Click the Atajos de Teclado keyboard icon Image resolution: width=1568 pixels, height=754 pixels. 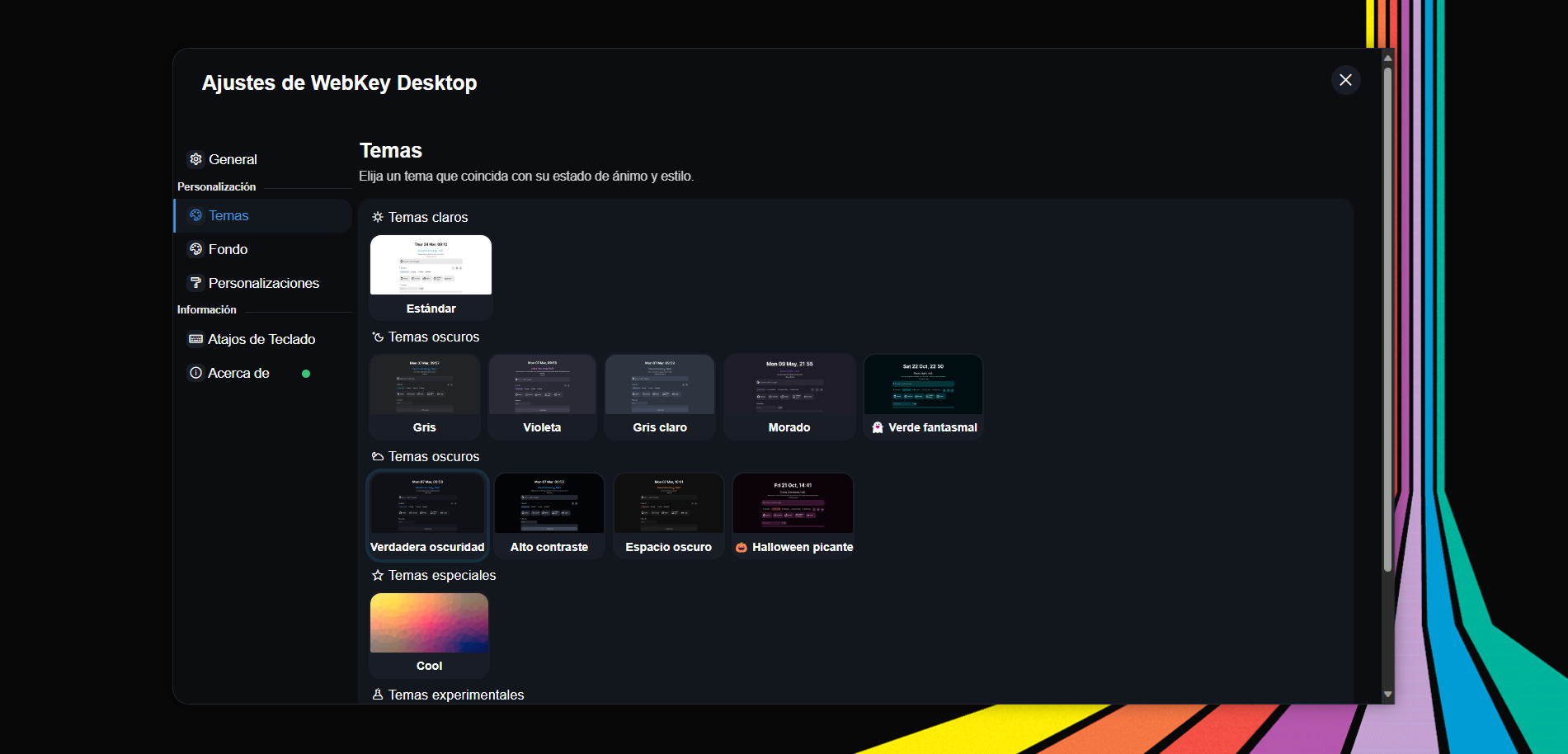pos(195,339)
